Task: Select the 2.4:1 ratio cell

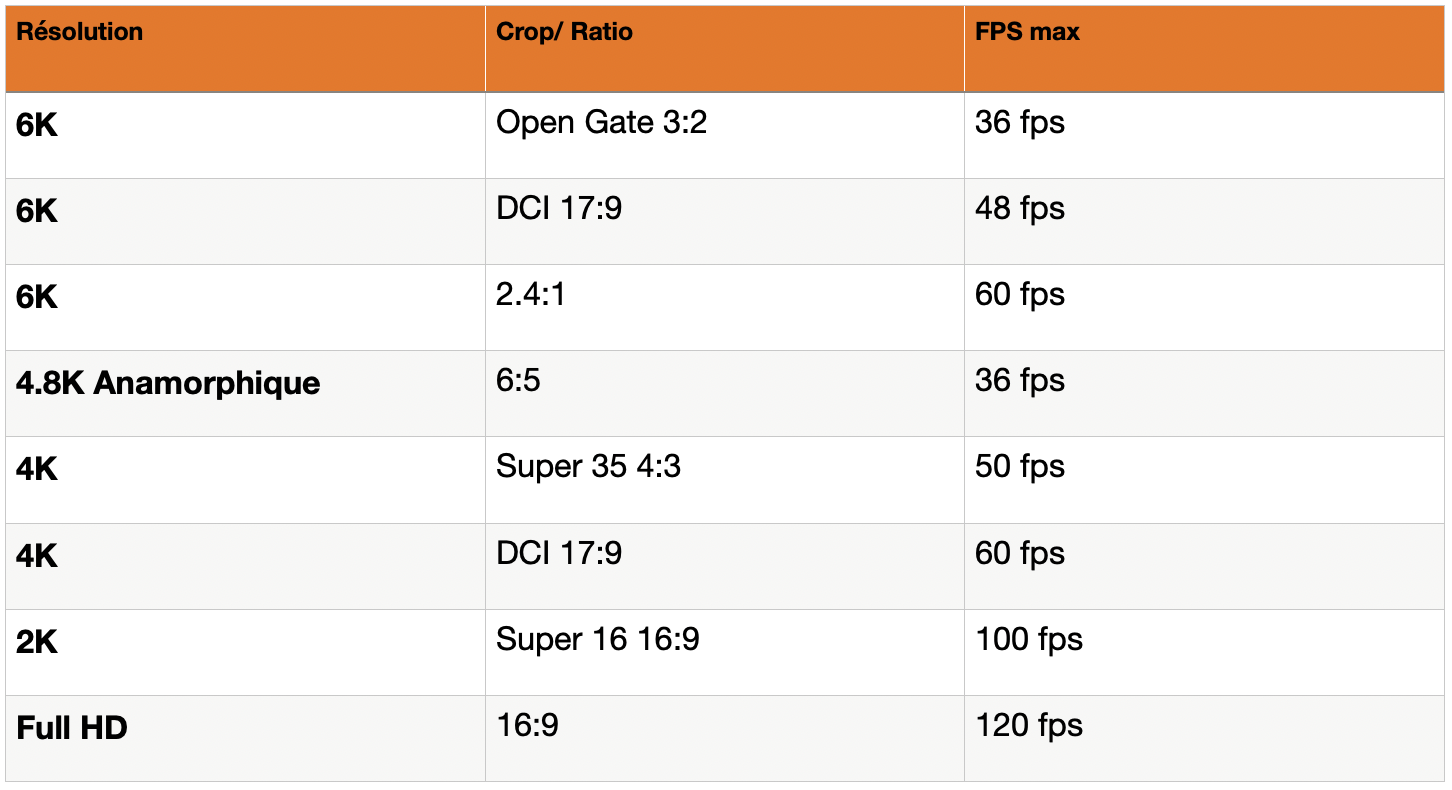Action: (x=530, y=295)
